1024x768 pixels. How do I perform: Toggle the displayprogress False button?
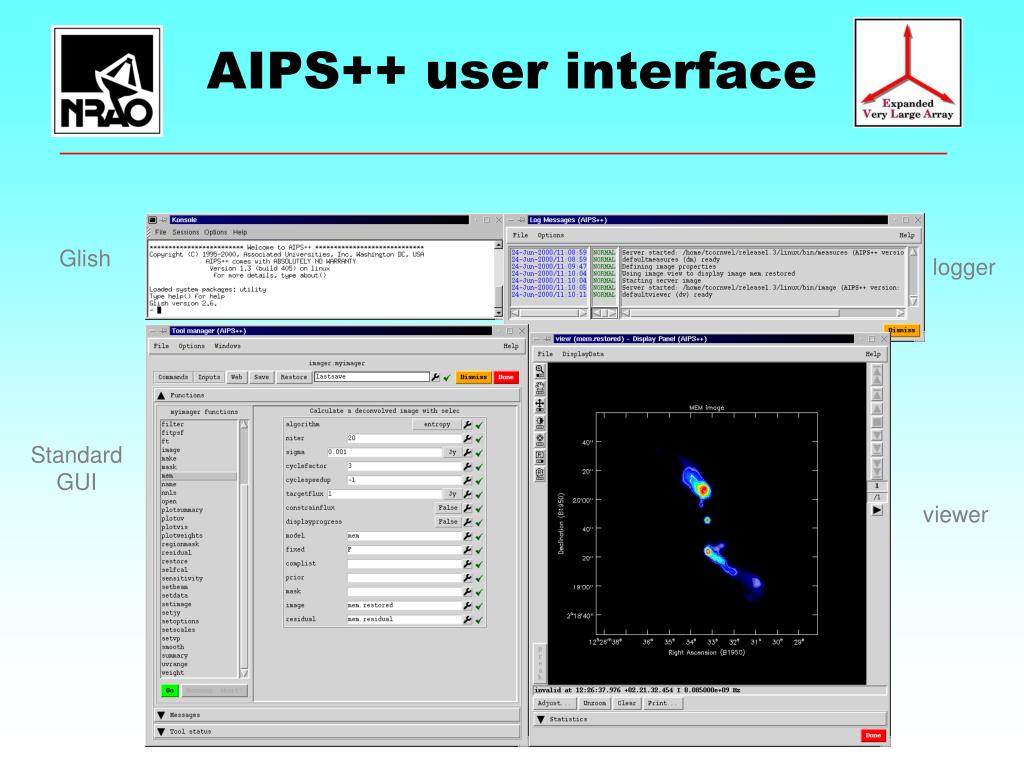[447, 522]
